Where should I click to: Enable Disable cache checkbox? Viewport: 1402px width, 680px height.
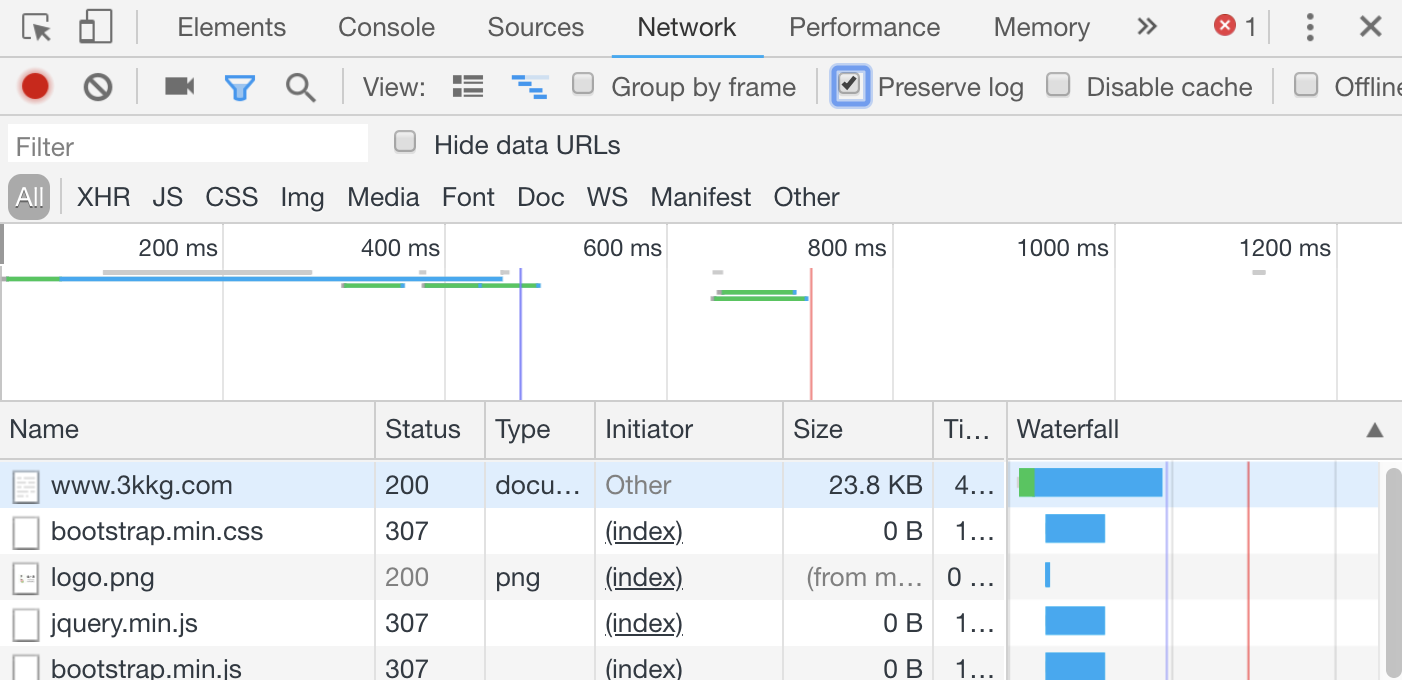1058,85
